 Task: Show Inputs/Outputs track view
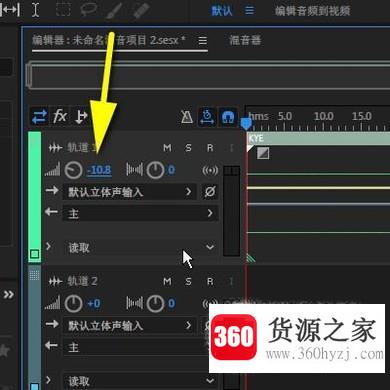coord(40,117)
